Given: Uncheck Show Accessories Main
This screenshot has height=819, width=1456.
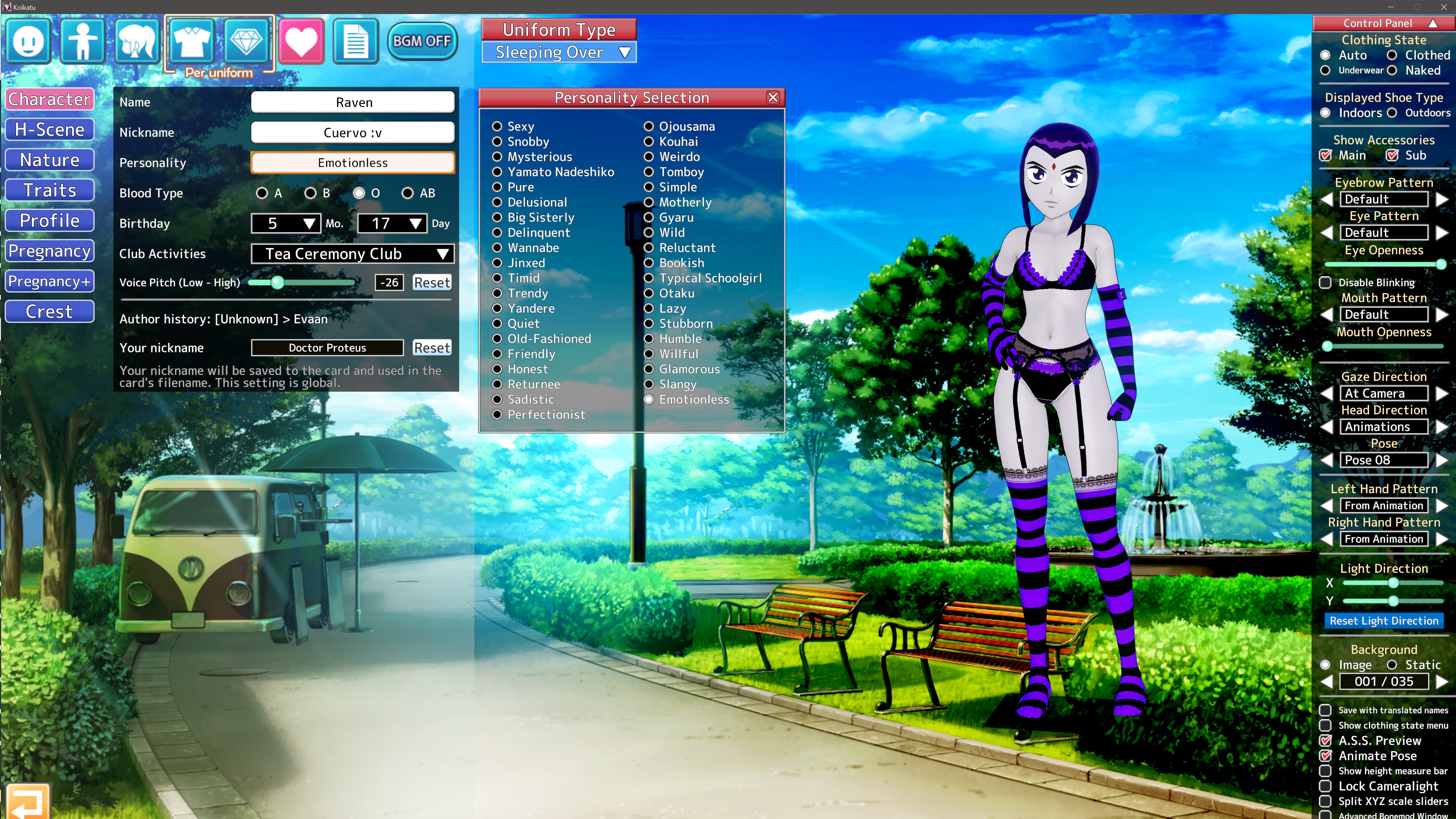Looking at the screenshot, I should pos(1326,155).
